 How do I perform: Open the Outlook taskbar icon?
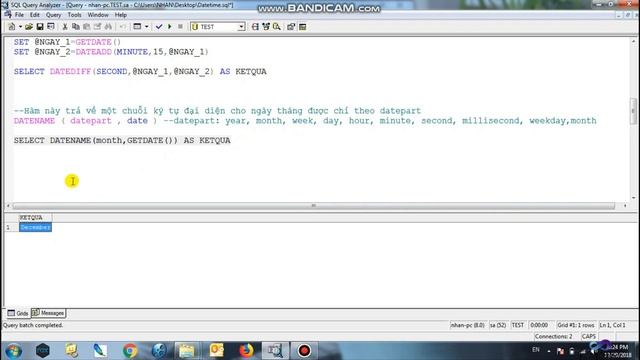tap(217, 351)
